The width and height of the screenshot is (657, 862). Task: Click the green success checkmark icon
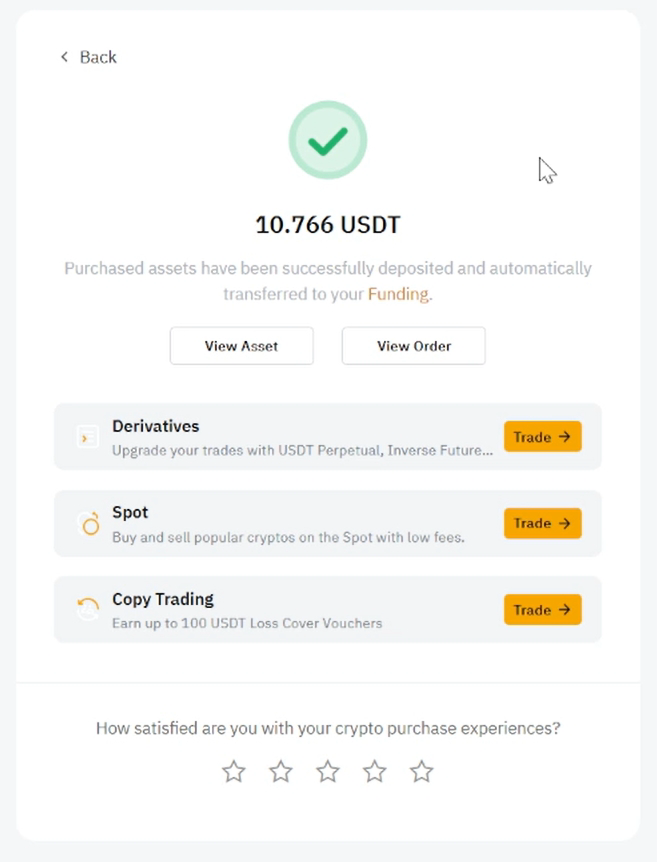click(328, 140)
